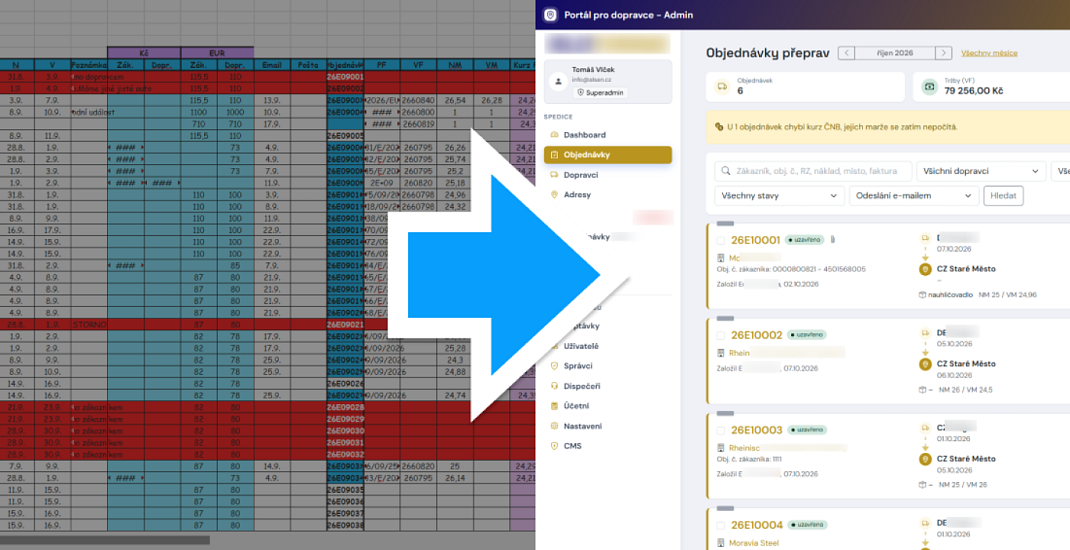This screenshot has height=550, width=1070.
Task: Click the building icon beside Rhein customer
Action: [x=721, y=353]
